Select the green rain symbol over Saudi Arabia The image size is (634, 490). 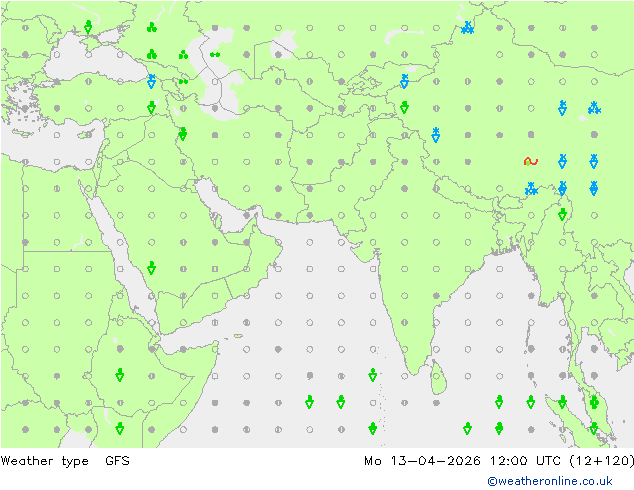(151, 268)
